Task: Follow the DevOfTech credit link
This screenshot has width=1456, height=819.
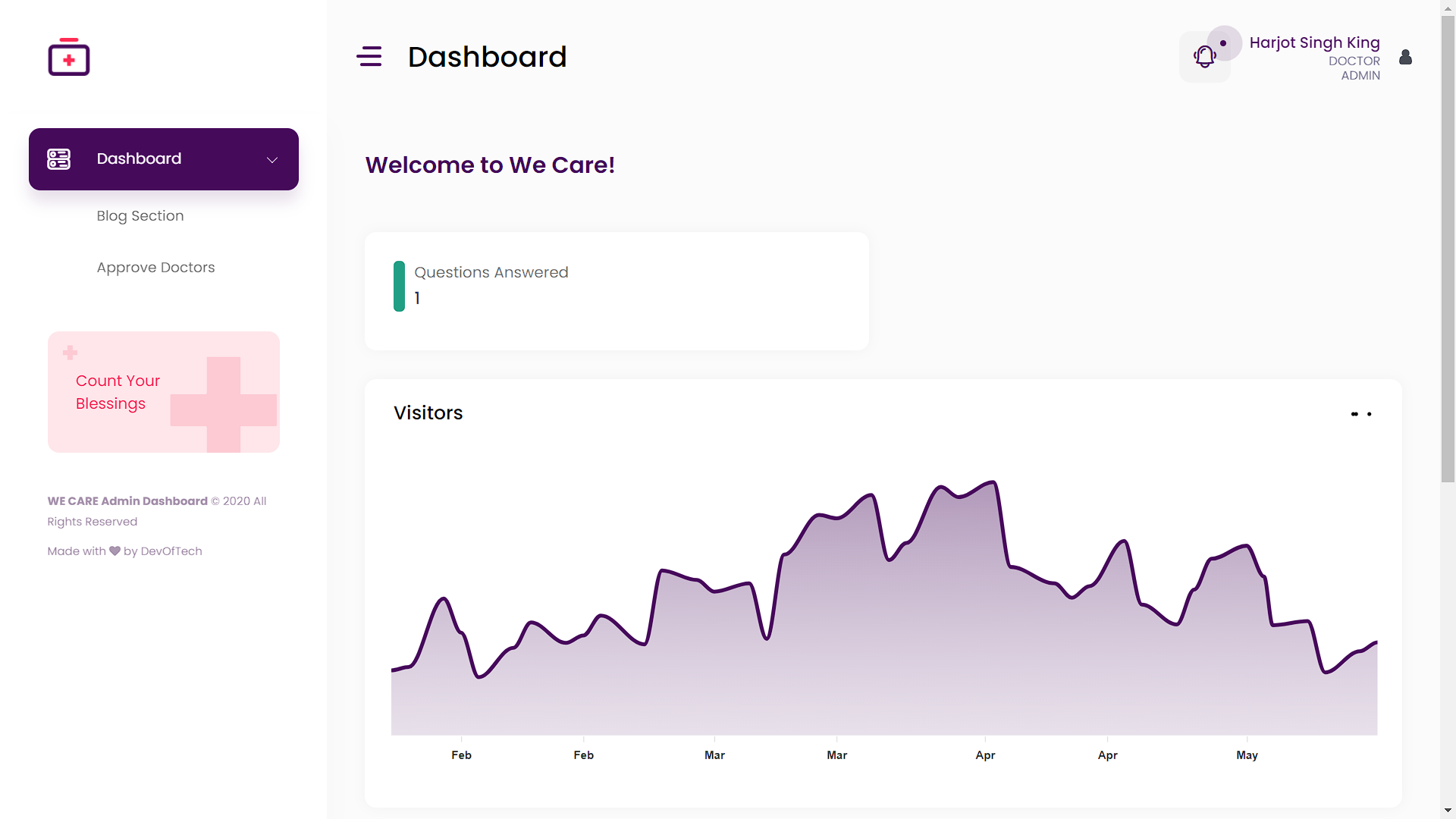Action: pos(171,551)
